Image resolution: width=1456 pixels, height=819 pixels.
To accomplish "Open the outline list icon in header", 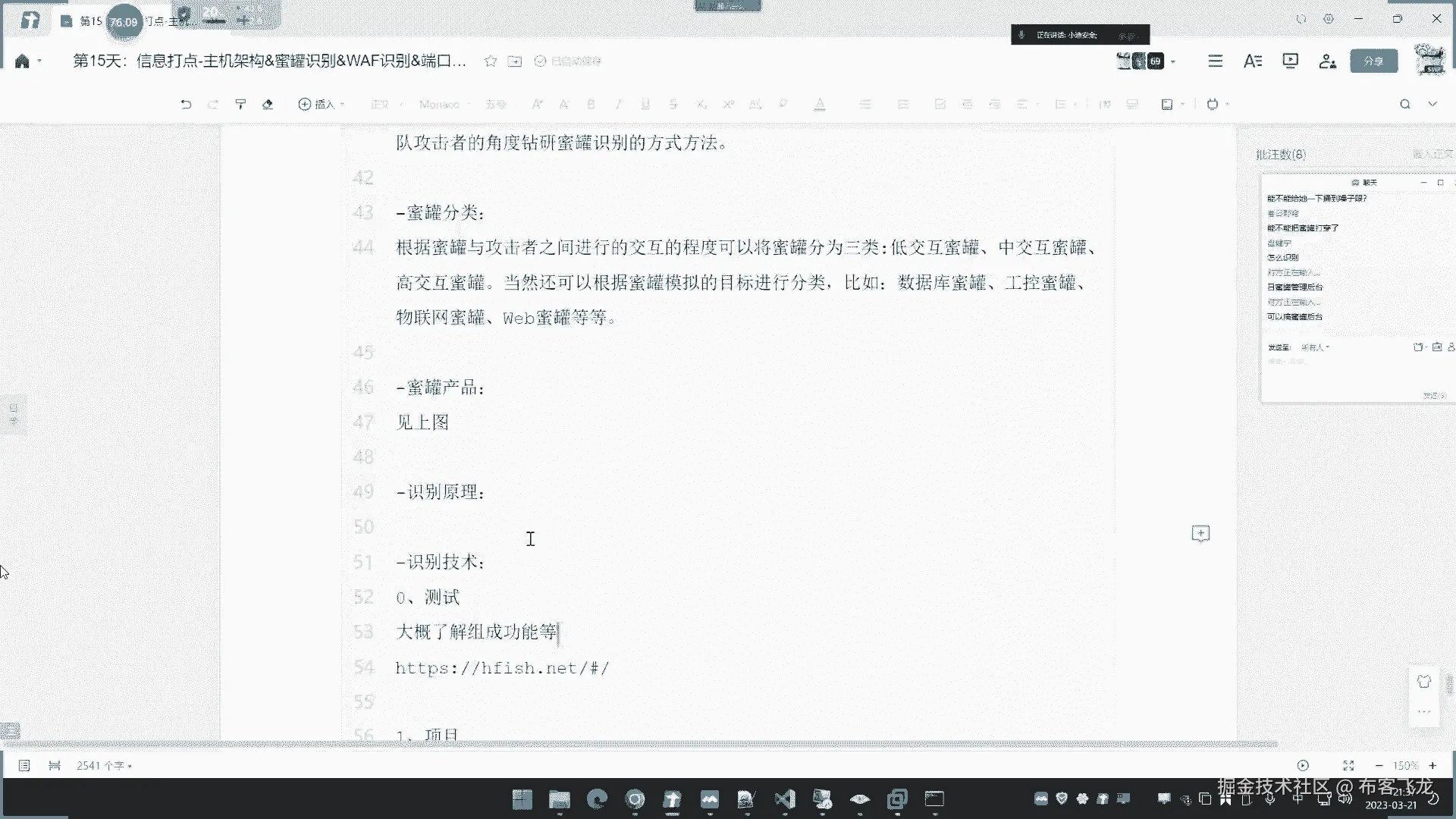I will click(1215, 61).
